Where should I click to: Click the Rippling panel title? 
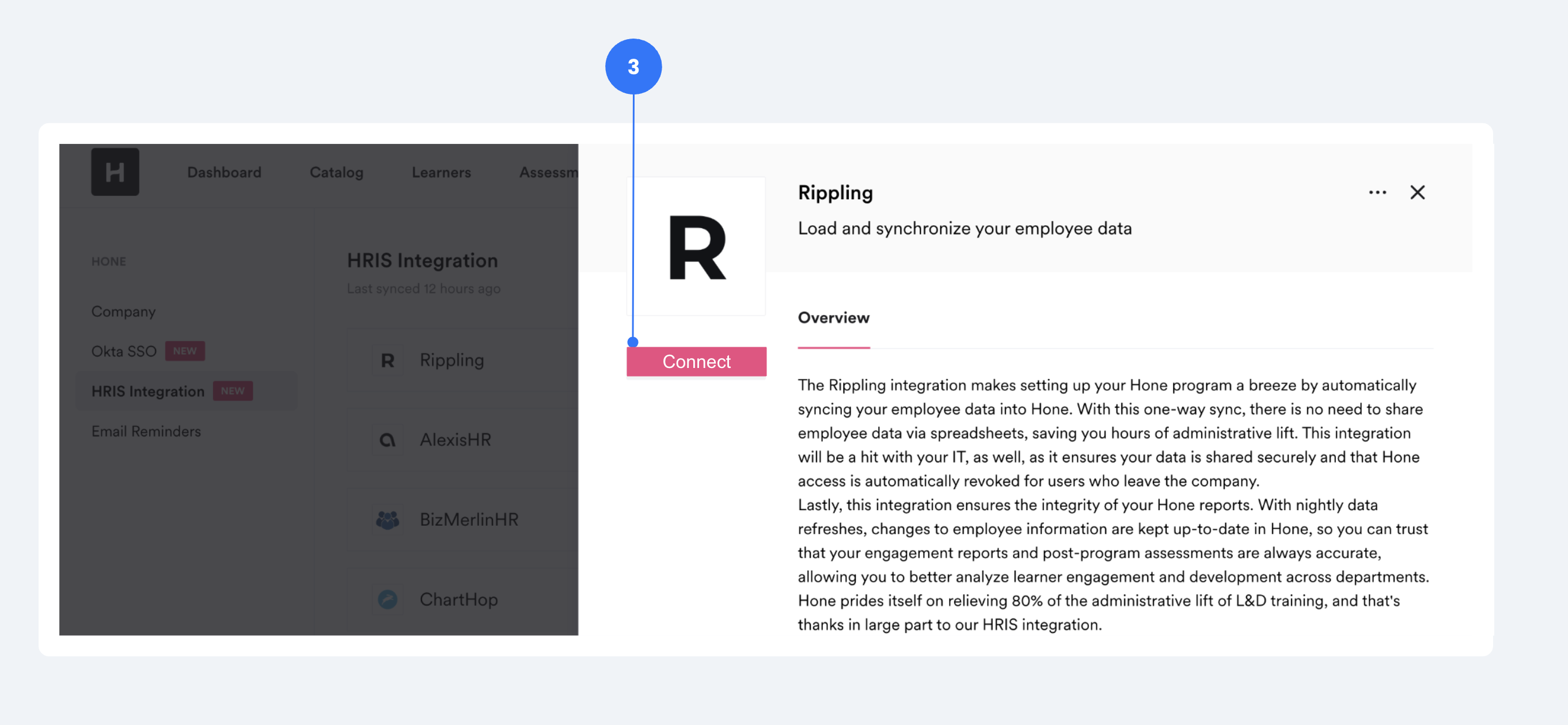pyautogui.click(x=835, y=192)
